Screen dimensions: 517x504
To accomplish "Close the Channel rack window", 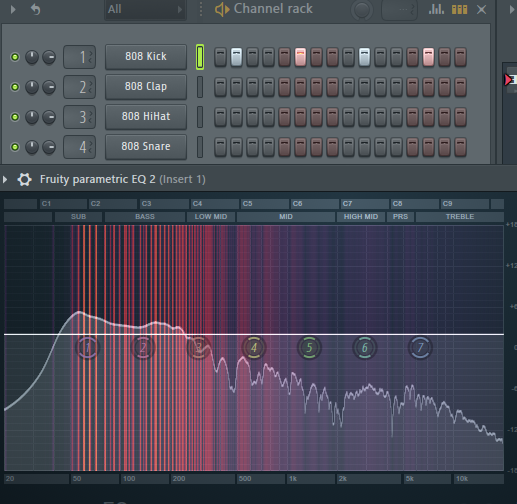I will point(481,10).
